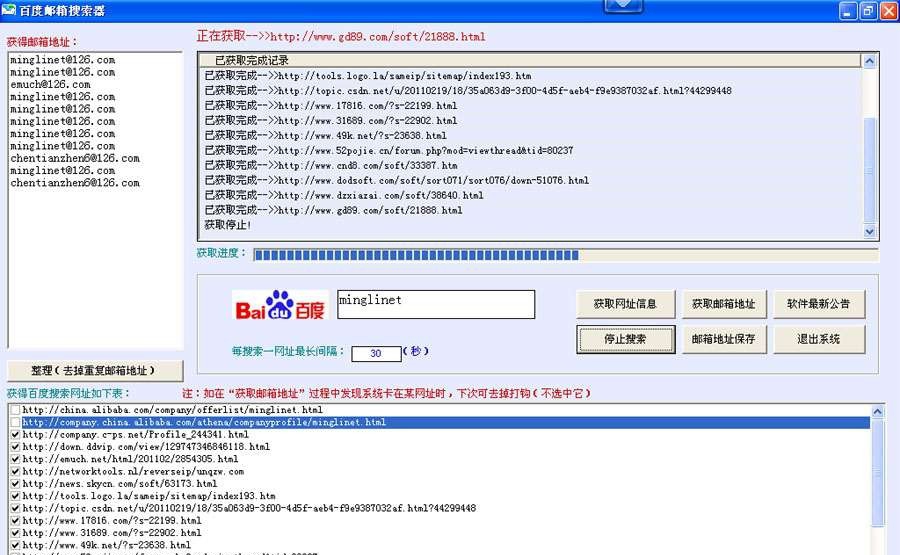Click the 获取邮箱地址 button

[724, 304]
